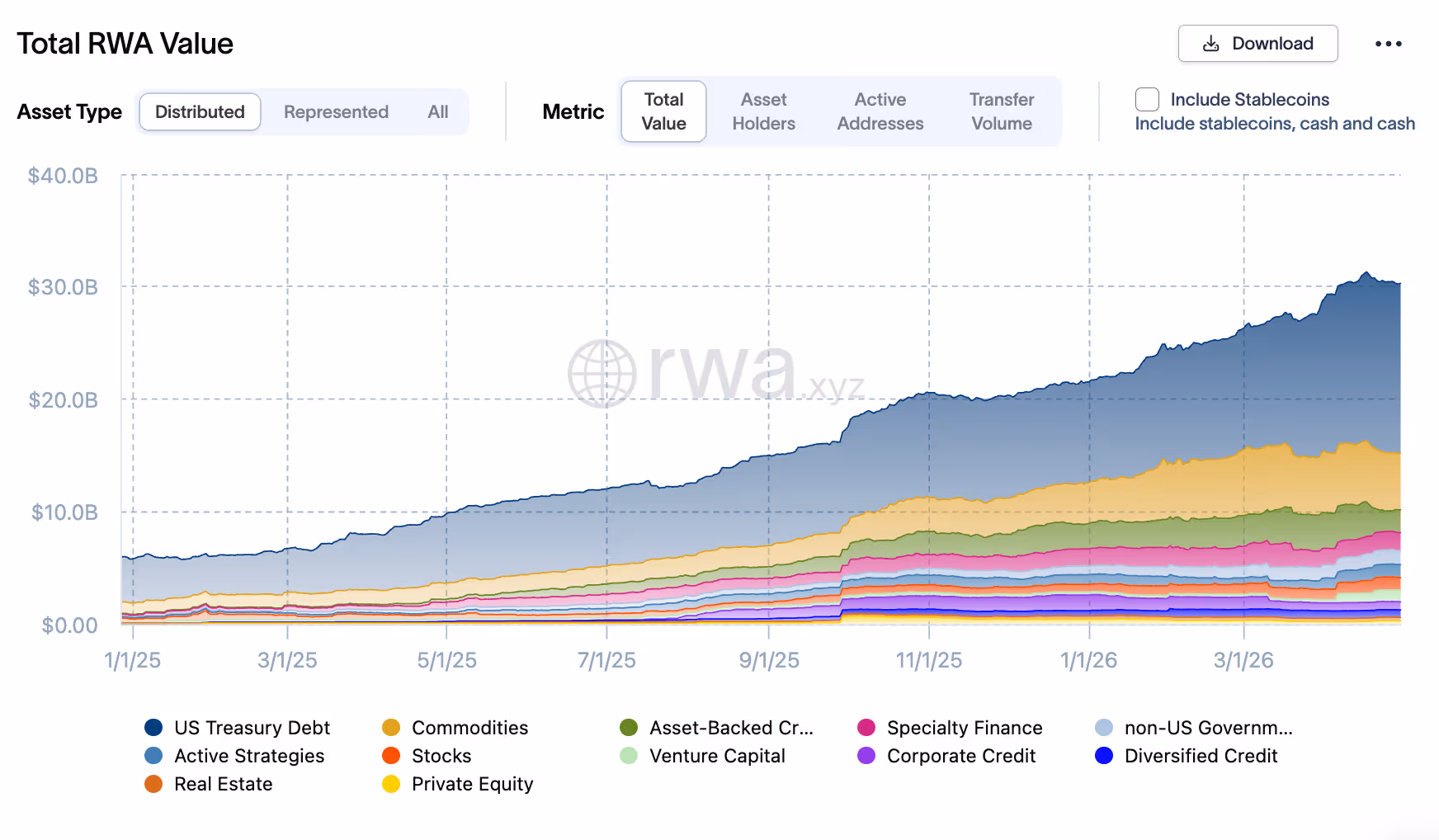Image resolution: width=1439 pixels, height=840 pixels.
Task: View the Transfer Volume metric
Action: coord(1002,111)
